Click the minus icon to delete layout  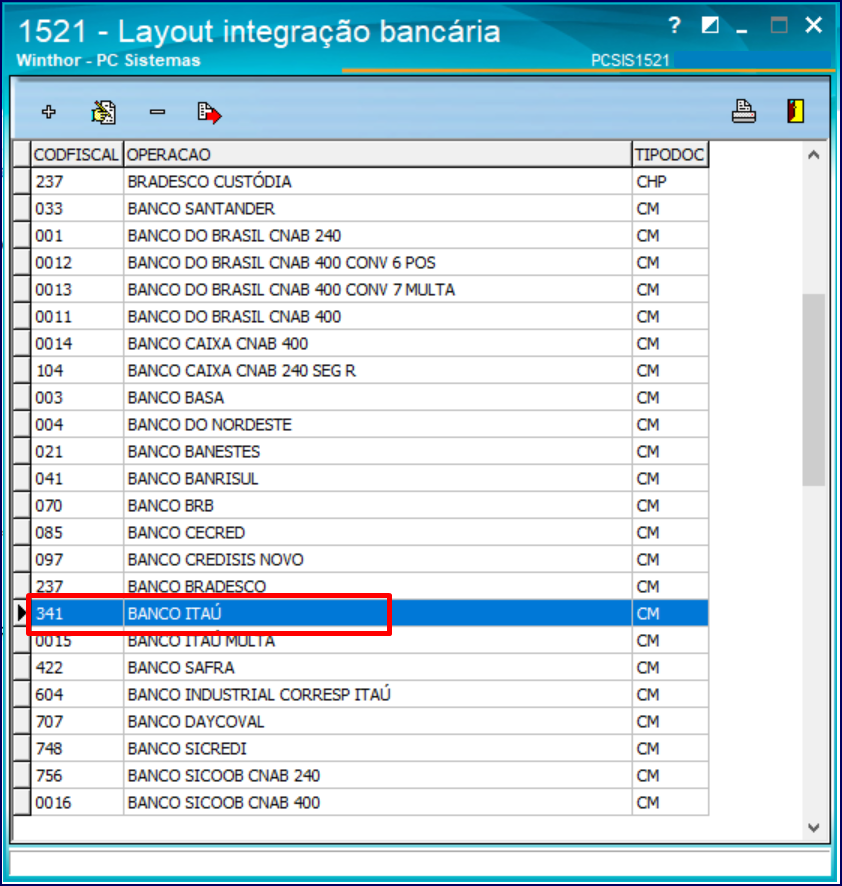(x=157, y=112)
